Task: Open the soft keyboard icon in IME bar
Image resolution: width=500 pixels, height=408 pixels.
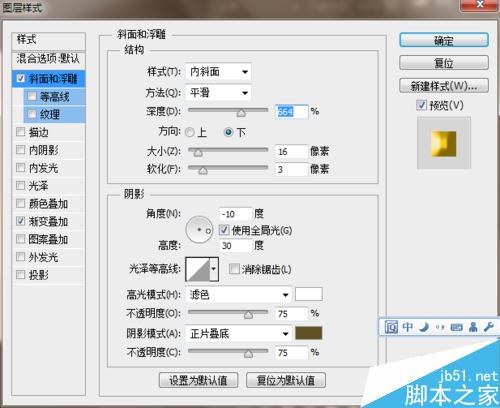Action: pos(456,327)
